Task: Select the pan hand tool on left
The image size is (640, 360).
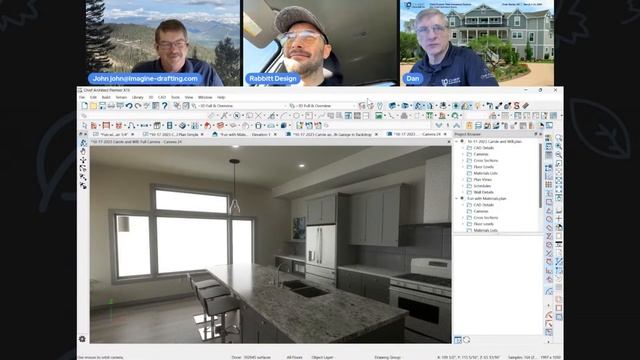Action: coord(83,151)
